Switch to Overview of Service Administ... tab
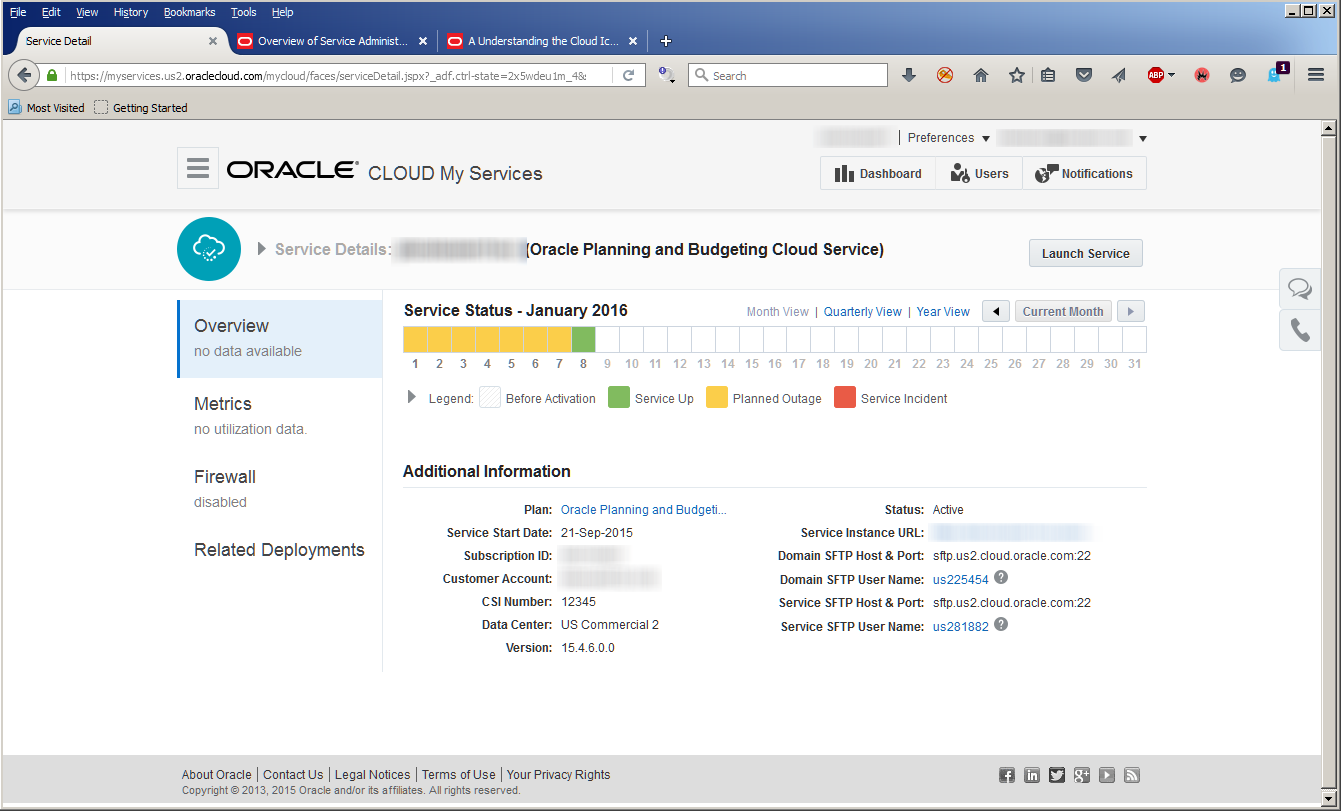The height and width of the screenshot is (811, 1341). click(333, 41)
